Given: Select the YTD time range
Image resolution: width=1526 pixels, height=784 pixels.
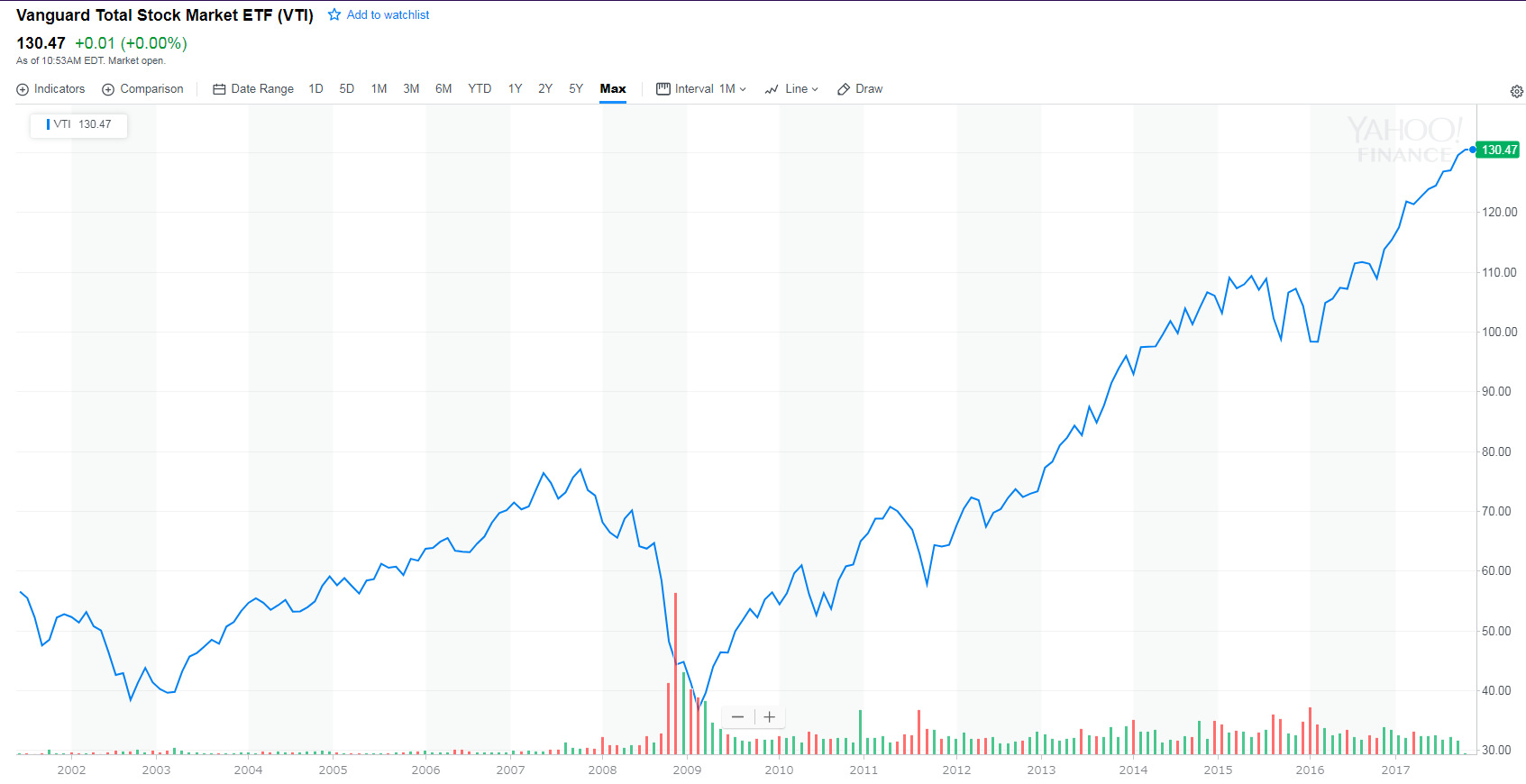Looking at the screenshot, I should (480, 89).
